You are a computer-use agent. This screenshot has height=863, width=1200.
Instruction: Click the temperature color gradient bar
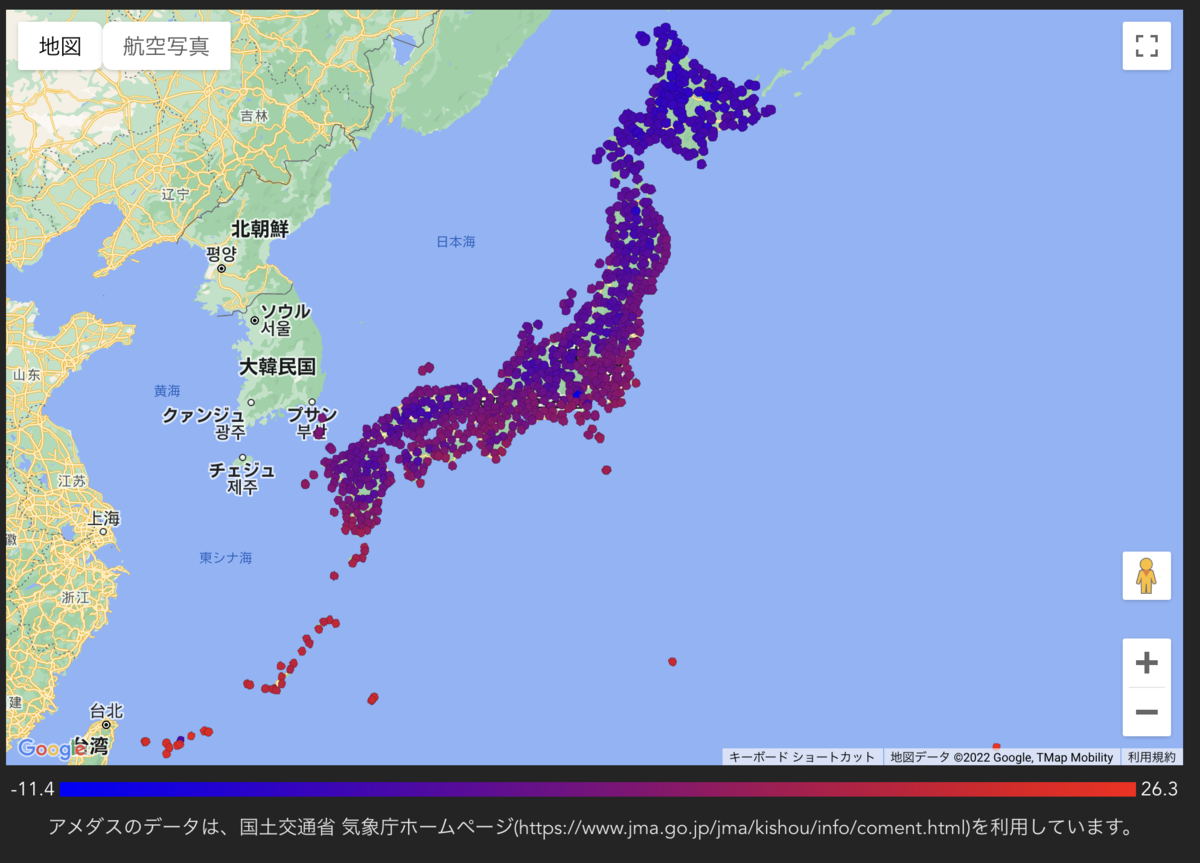[597, 789]
